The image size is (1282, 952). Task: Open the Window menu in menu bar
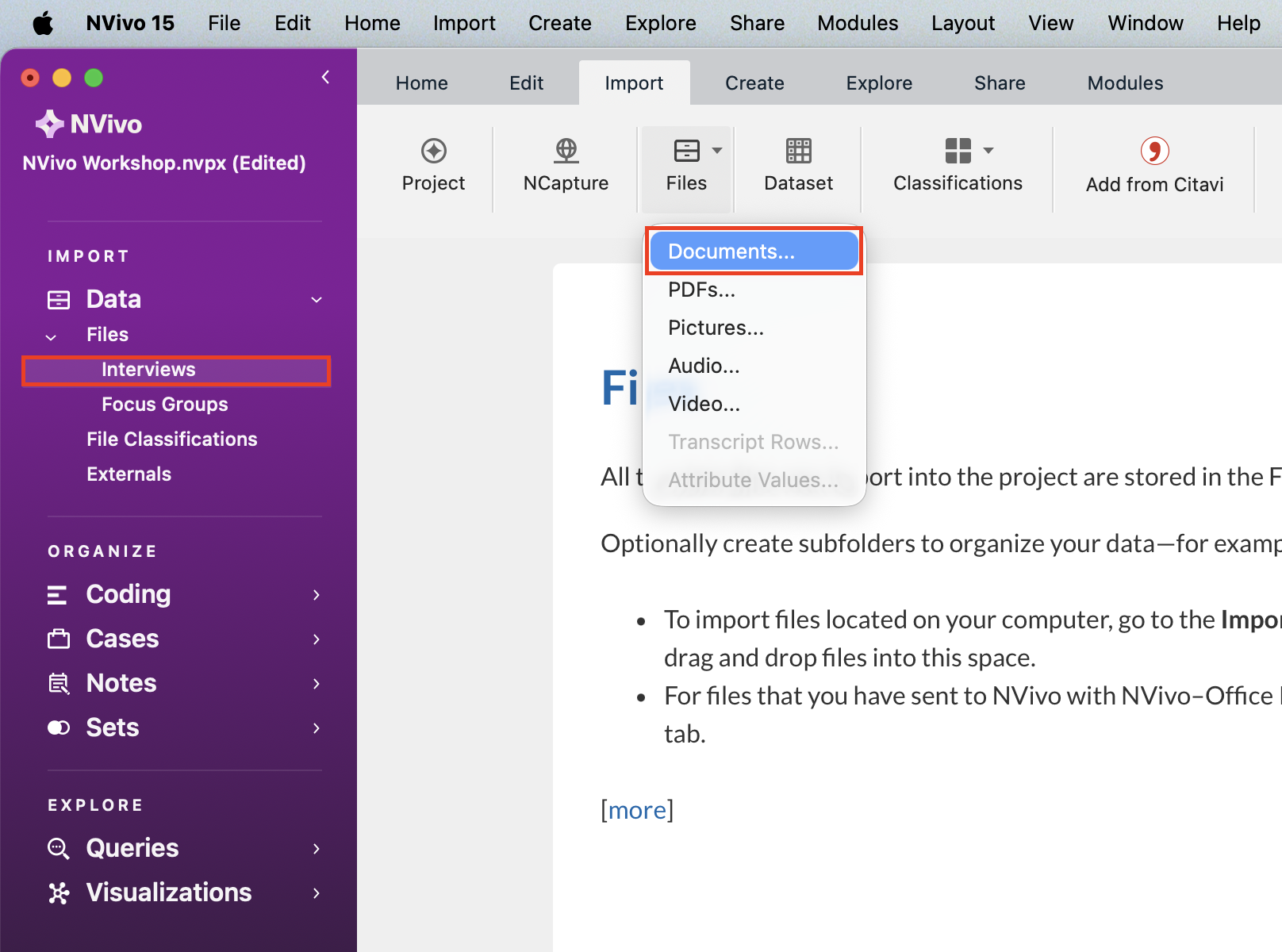click(x=1146, y=23)
